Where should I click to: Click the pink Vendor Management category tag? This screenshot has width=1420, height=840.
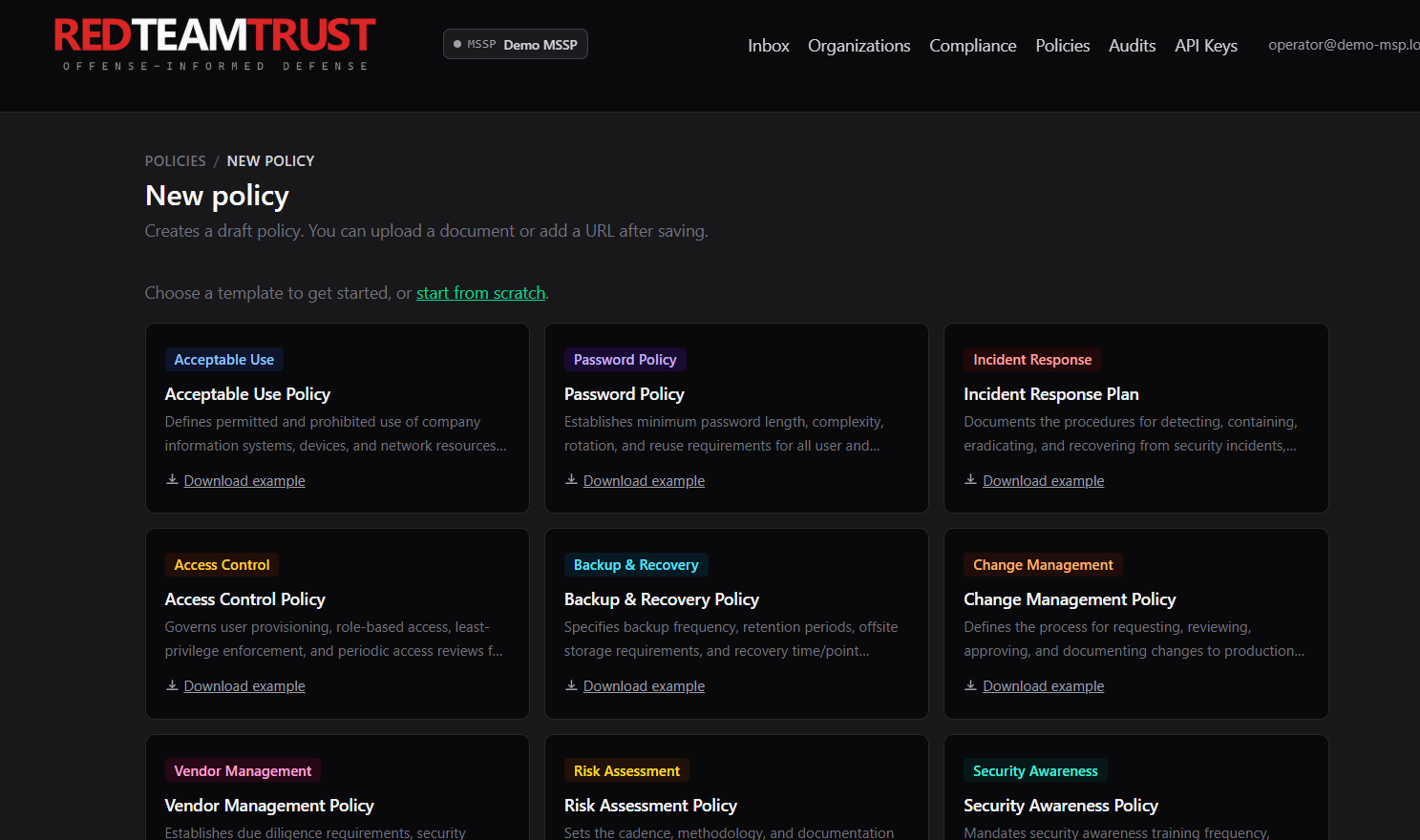pyautogui.click(x=243, y=771)
